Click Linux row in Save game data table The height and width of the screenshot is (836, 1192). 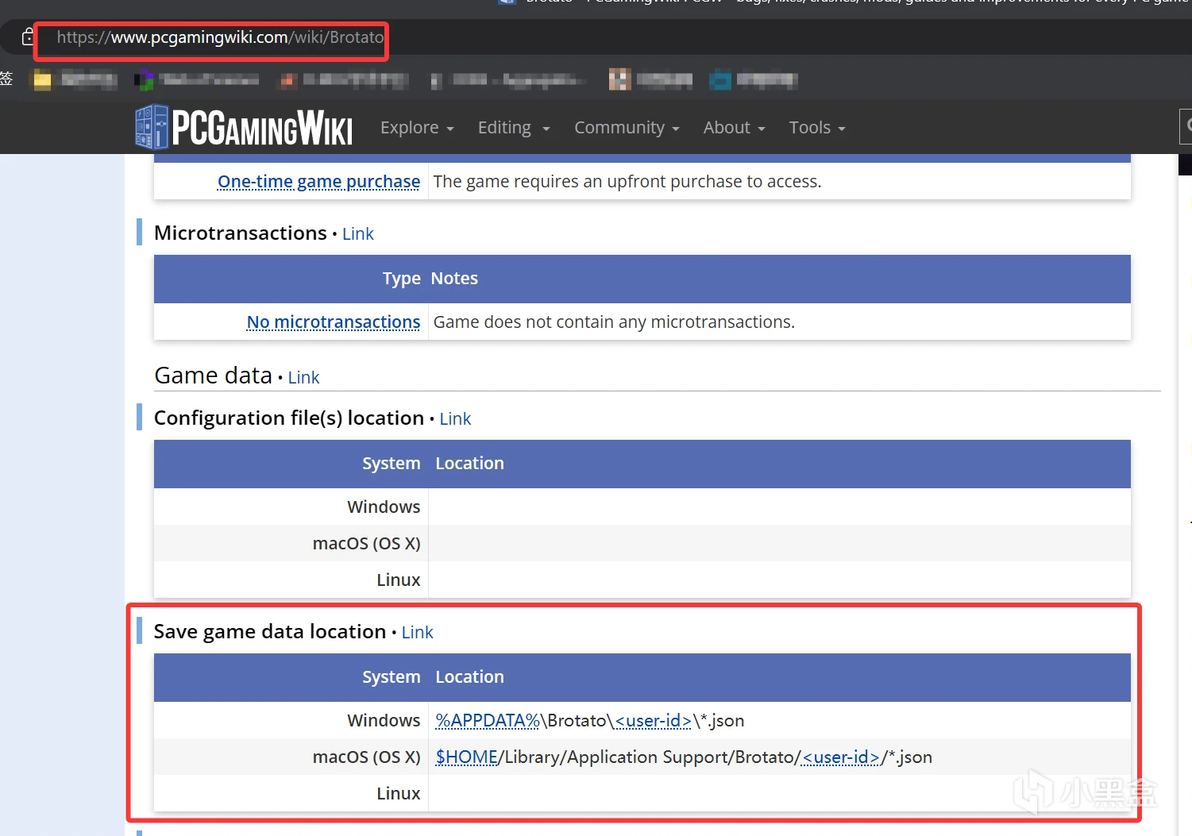pos(642,793)
